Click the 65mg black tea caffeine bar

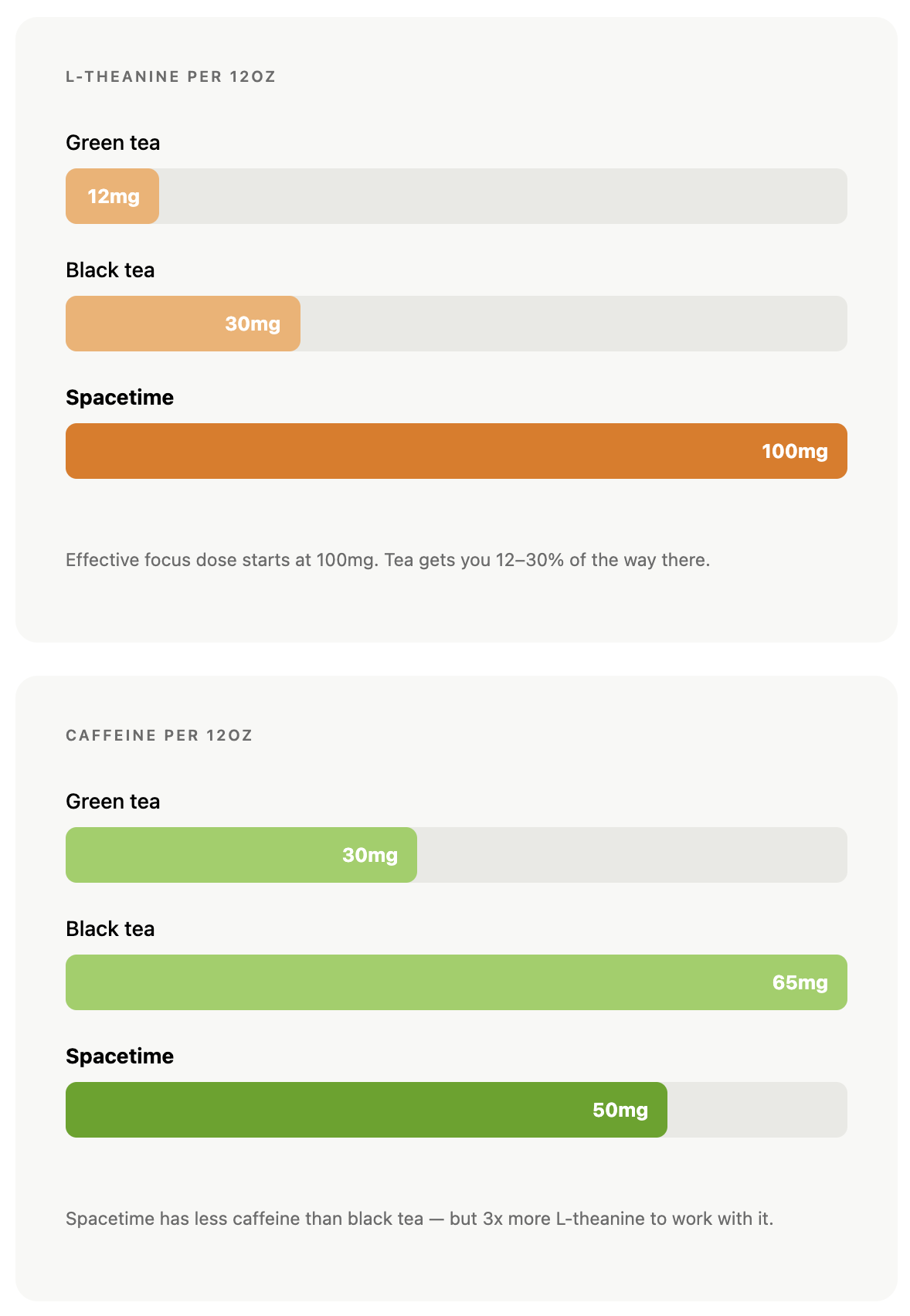click(456, 982)
